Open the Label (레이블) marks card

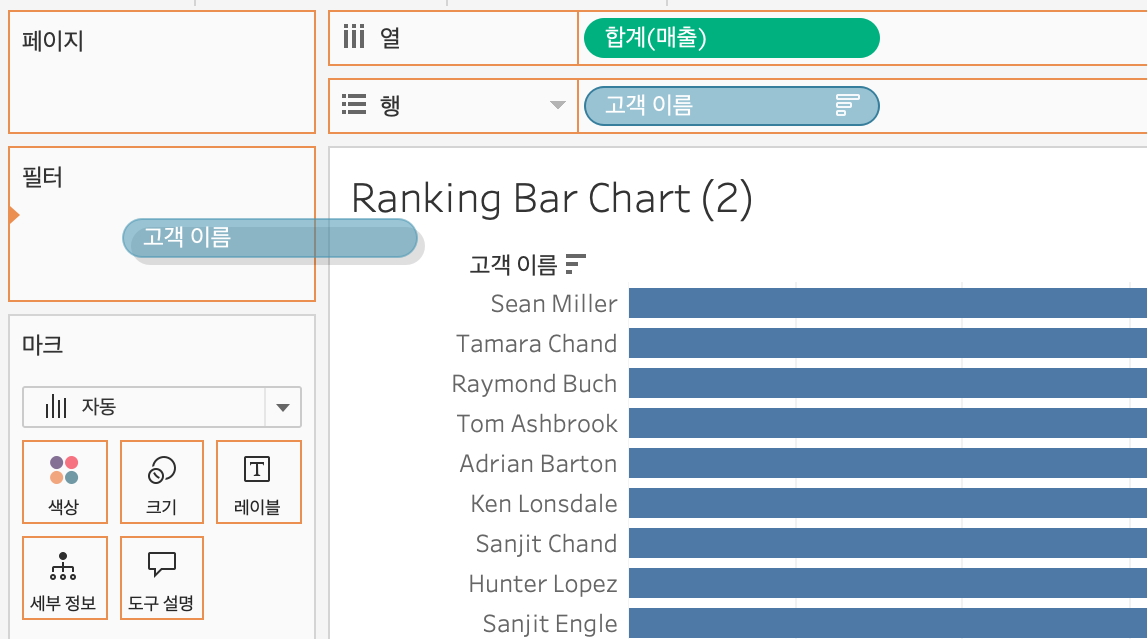coord(258,482)
